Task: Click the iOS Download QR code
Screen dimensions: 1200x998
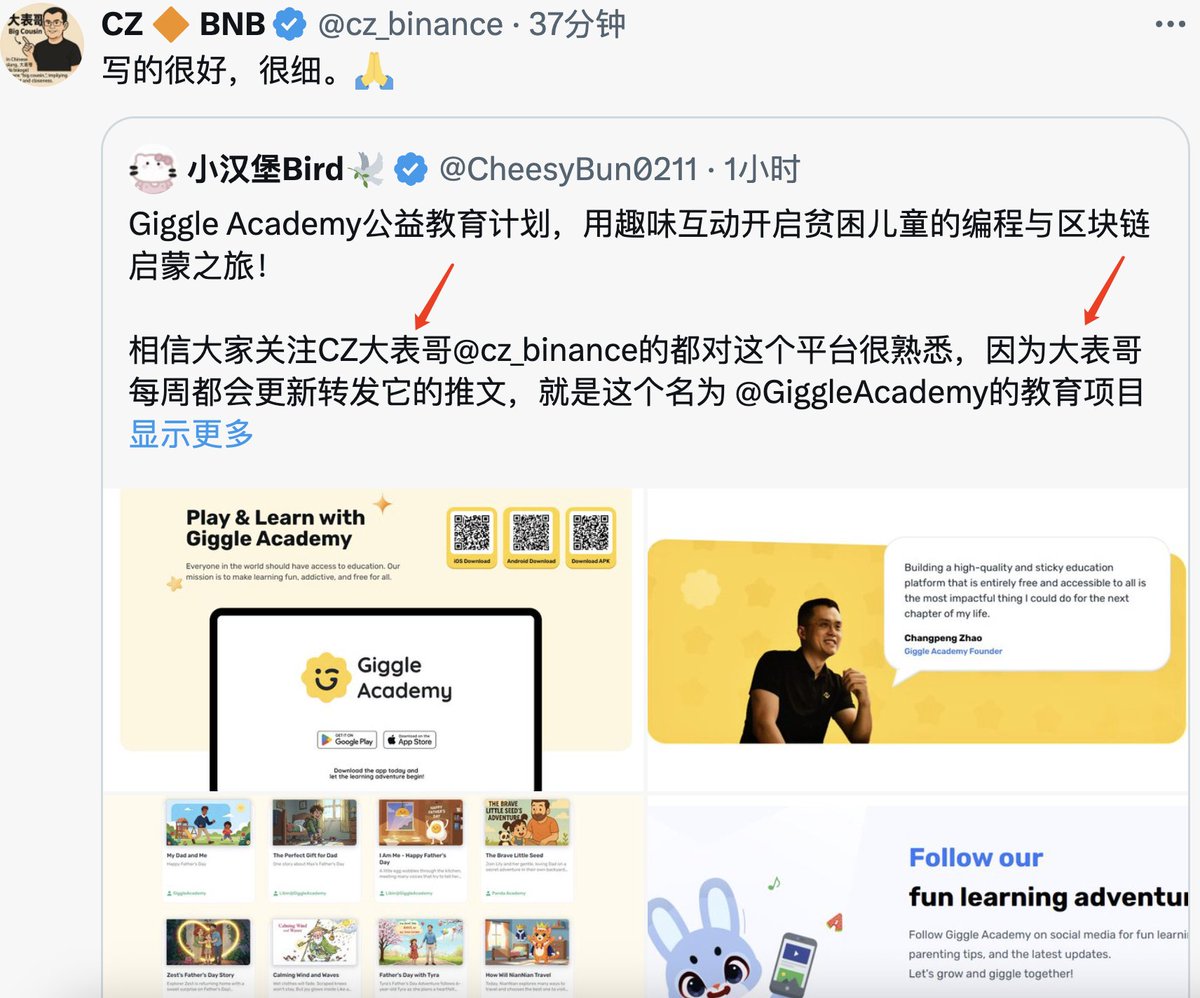Action: pyautogui.click(x=472, y=538)
